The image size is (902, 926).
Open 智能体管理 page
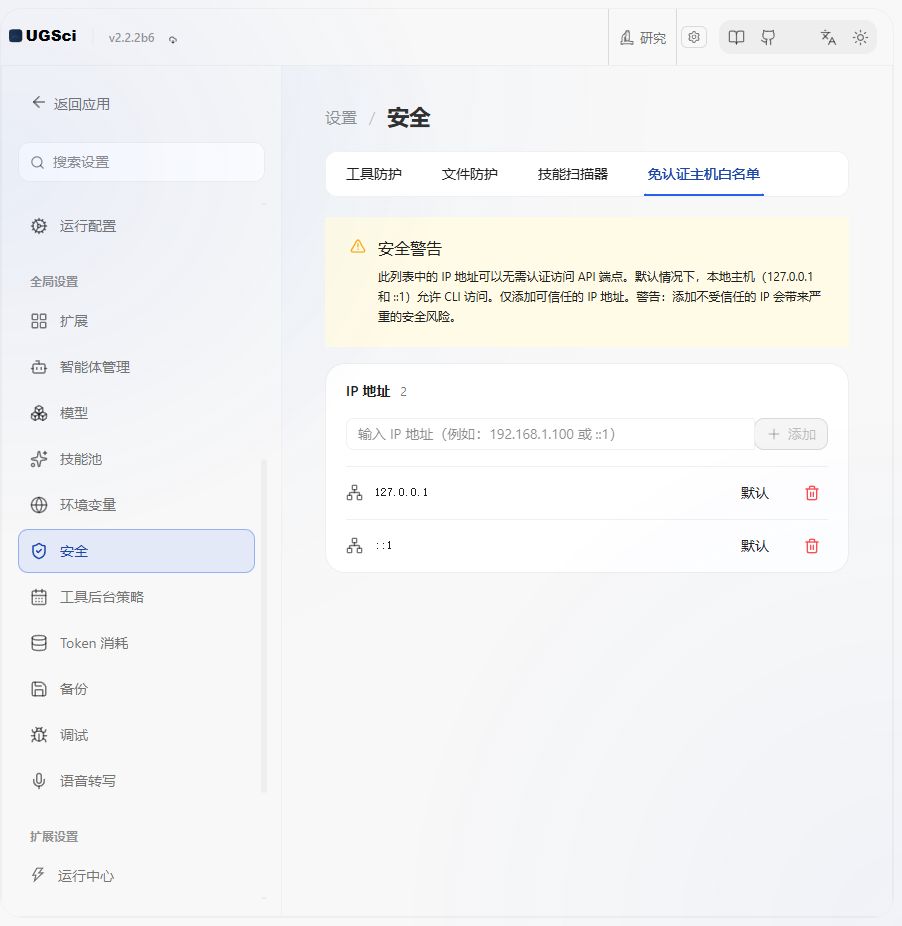136,367
